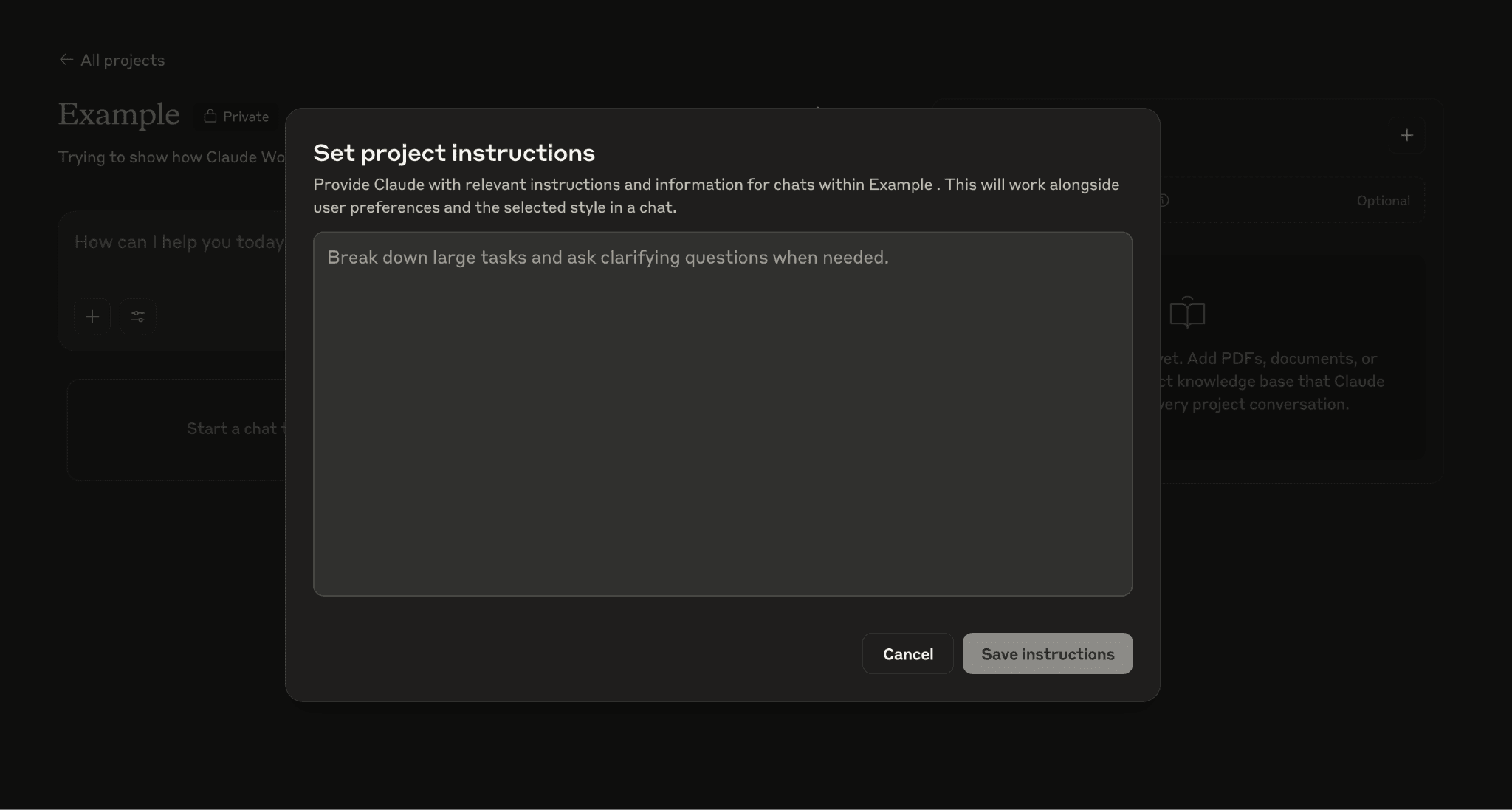Image resolution: width=1512 pixels, height=810 pixels.
Task: Select the plus attachment icon in chat box
Action: [x=92, y=316]
